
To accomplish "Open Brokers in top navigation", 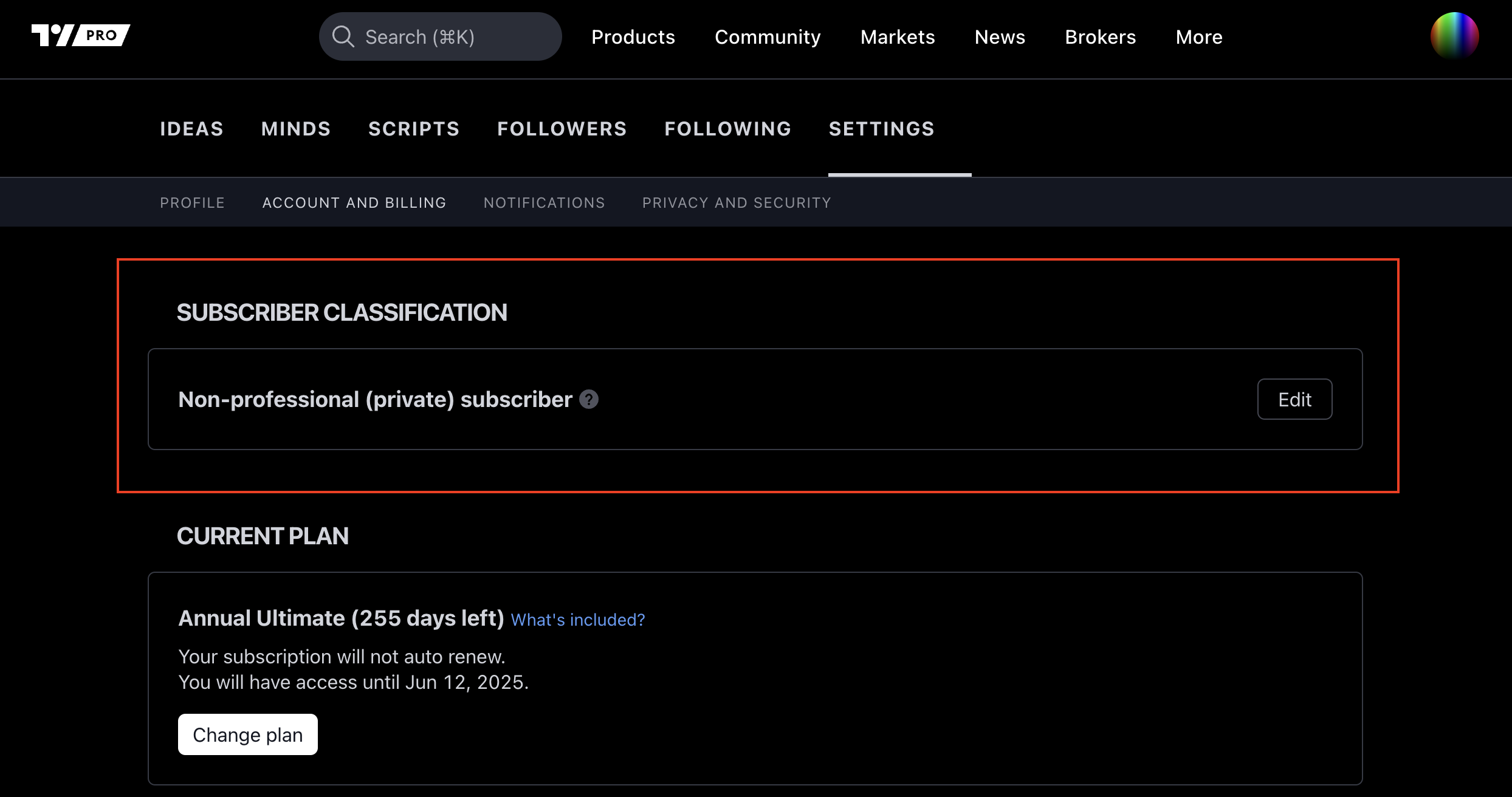I will (1100, 37).
